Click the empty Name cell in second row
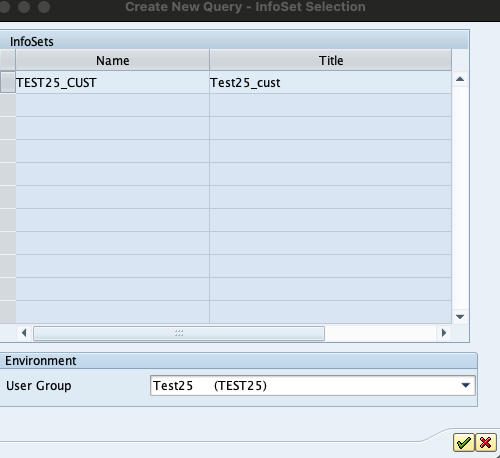This screenshot has width=500, height=458. 113,105
